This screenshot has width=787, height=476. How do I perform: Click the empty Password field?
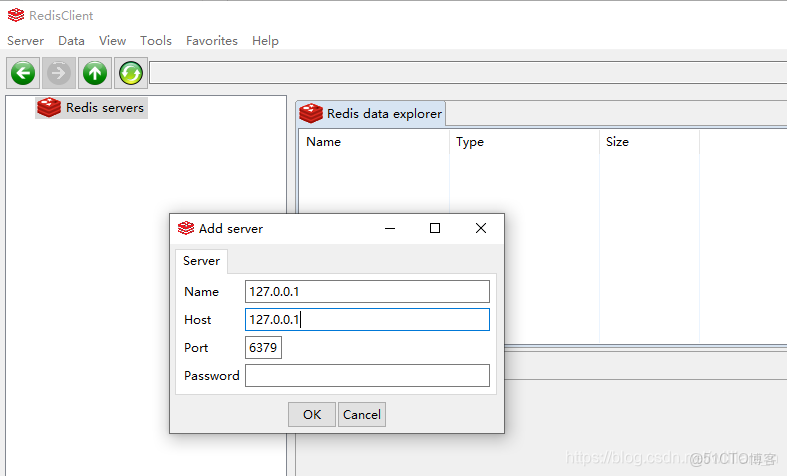367,376
